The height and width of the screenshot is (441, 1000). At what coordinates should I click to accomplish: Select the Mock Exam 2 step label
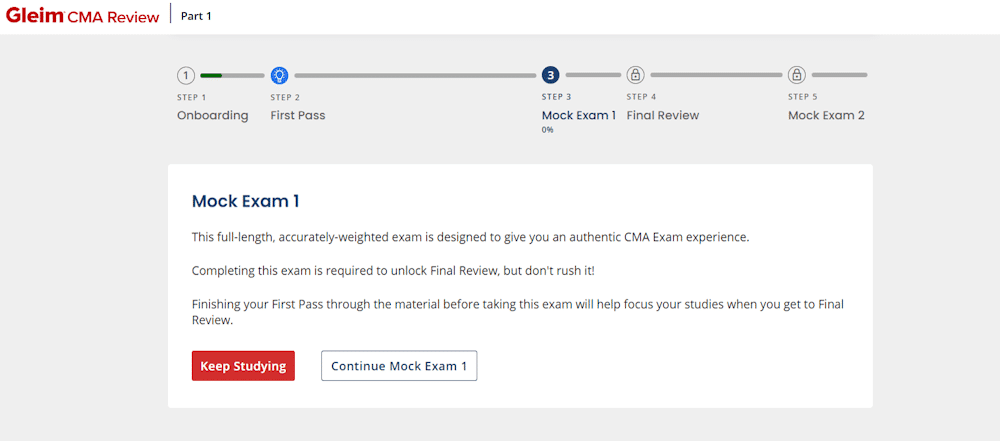pos(826,116)
